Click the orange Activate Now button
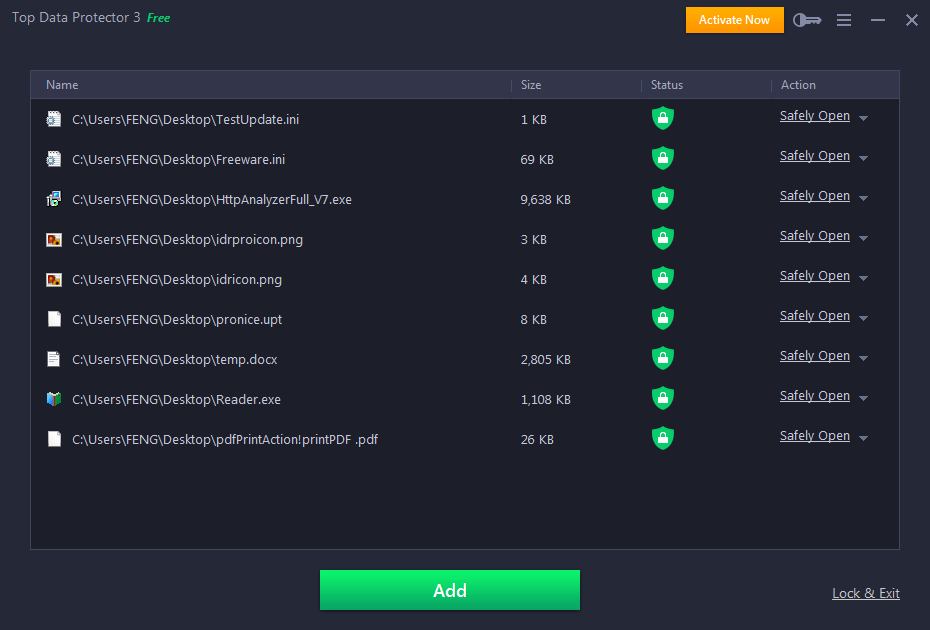930x630 pixels. pyautogui.click(x=734, y=19)
